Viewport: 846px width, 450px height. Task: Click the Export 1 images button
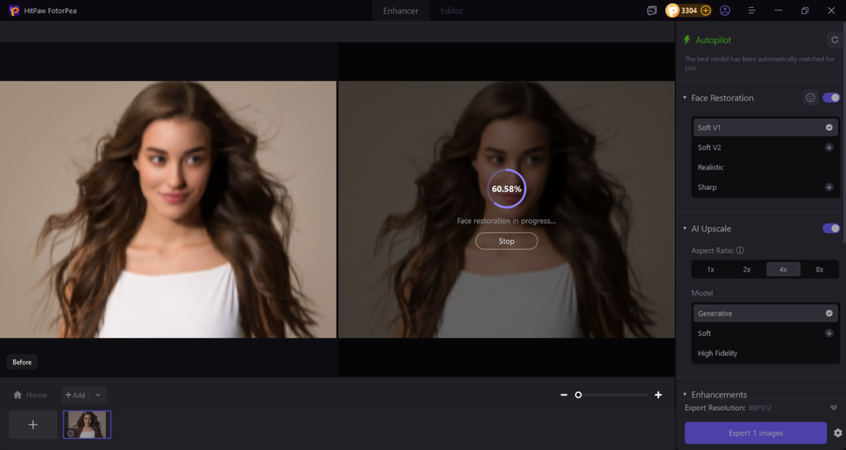755,433
